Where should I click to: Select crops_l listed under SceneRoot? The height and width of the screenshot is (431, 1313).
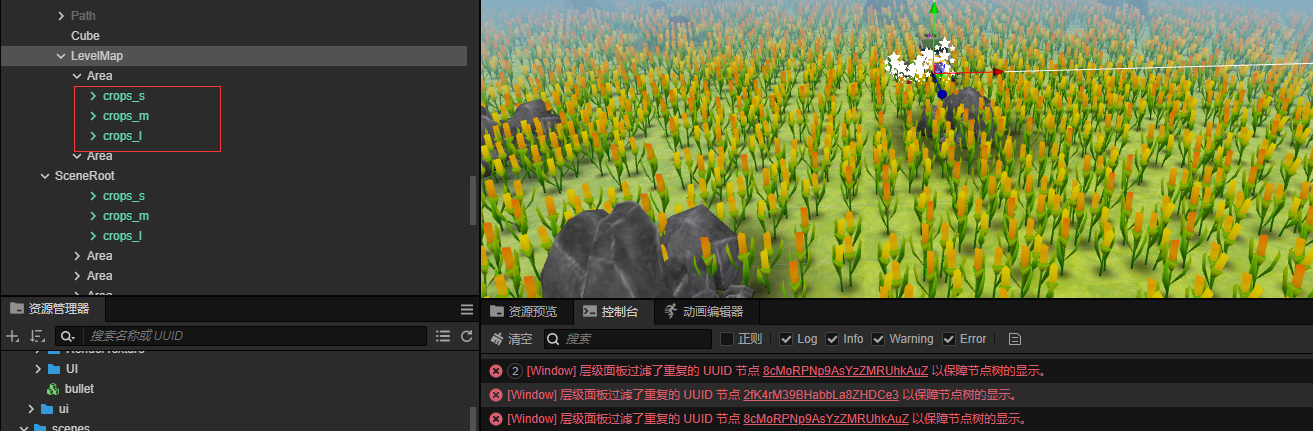(122, 236)
